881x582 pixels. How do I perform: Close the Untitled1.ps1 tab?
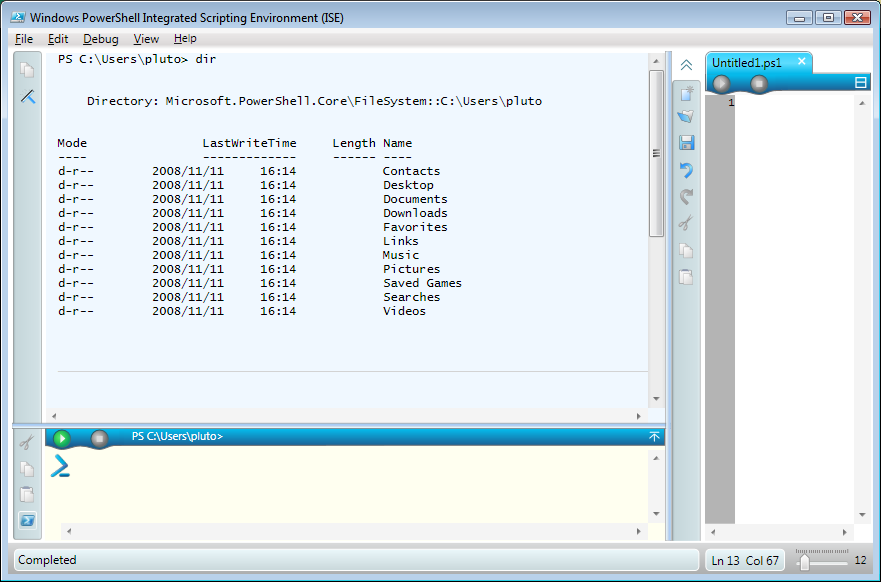coord(802,61)
